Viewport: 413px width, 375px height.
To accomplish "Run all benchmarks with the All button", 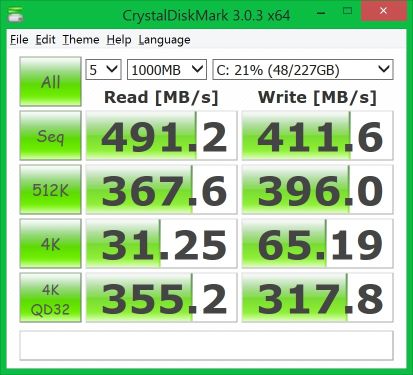I will tap(50, 82).
